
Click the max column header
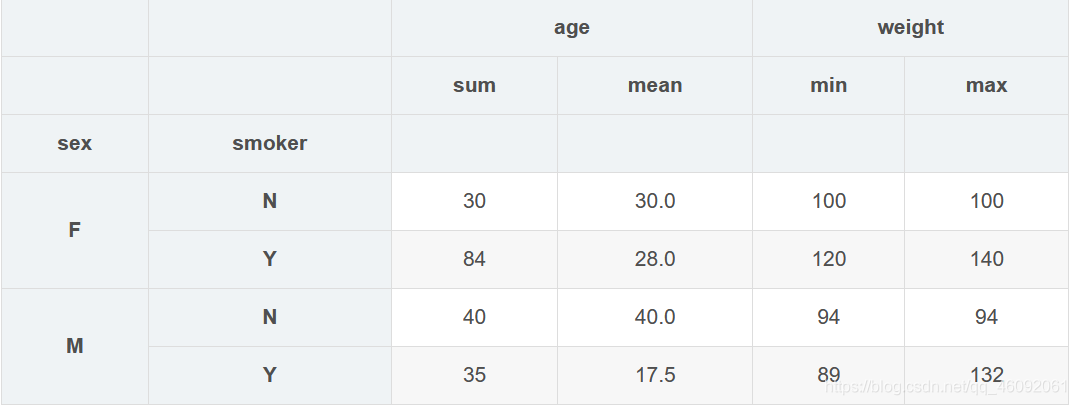tap(986, 86)
